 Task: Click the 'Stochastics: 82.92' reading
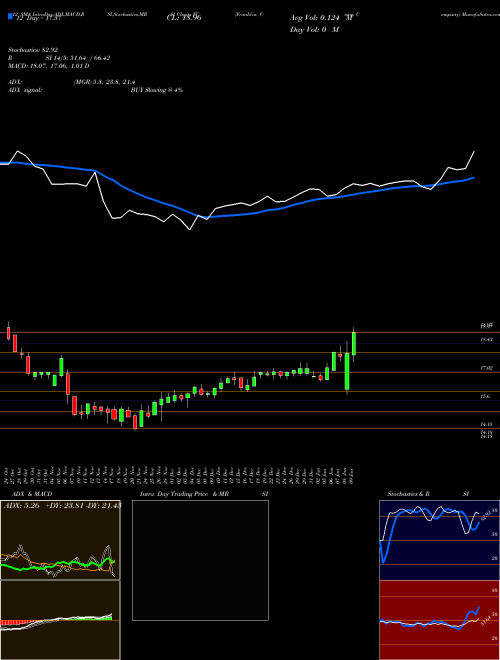pyautogui.click(x=32, y=50)
